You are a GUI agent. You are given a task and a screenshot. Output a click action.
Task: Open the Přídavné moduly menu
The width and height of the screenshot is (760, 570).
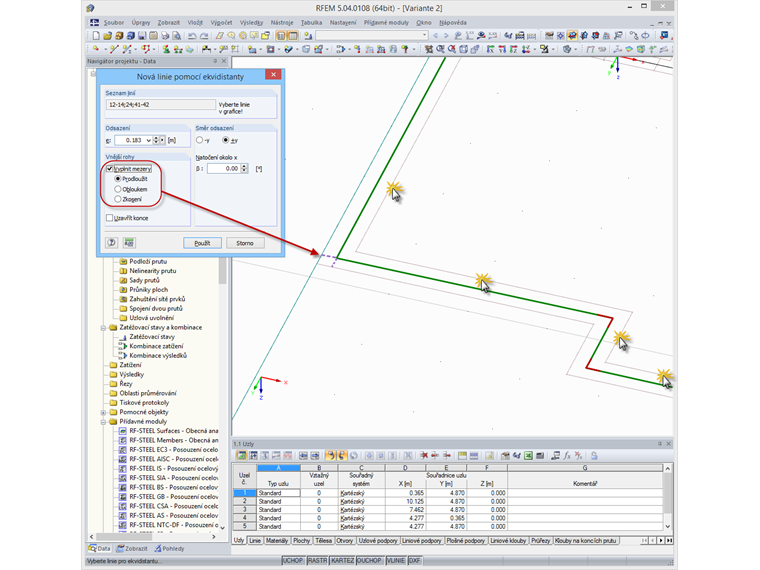[386, 22]
